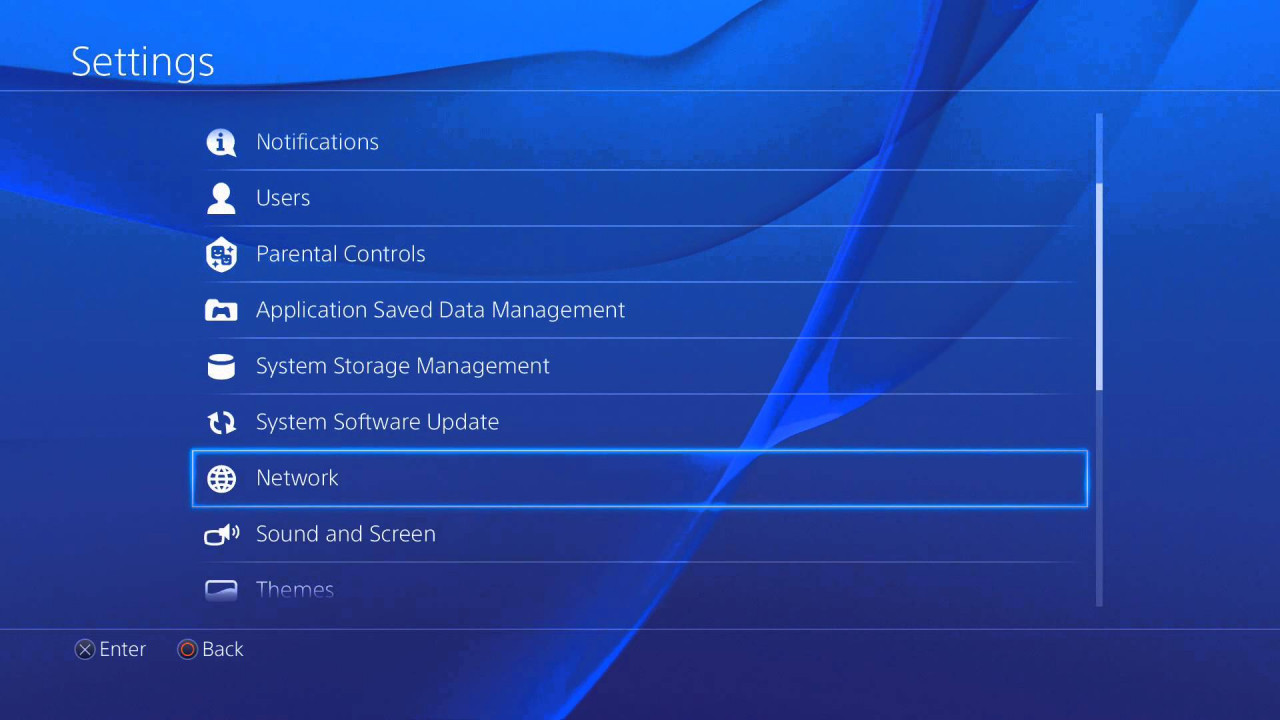Viewport: 1280px width, 720px height.
Task: Click the circle button icon beside Back
Action: [x=187, y=650]
